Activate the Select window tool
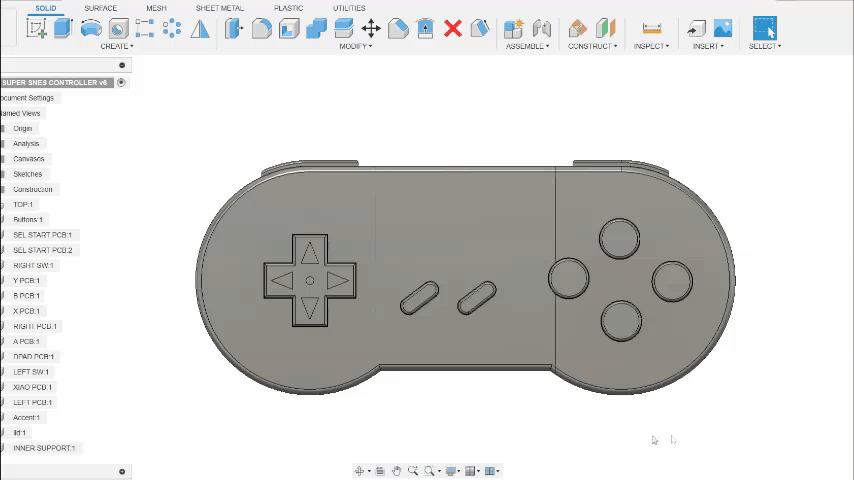854x480 pixels. click(x=765, y=28)
